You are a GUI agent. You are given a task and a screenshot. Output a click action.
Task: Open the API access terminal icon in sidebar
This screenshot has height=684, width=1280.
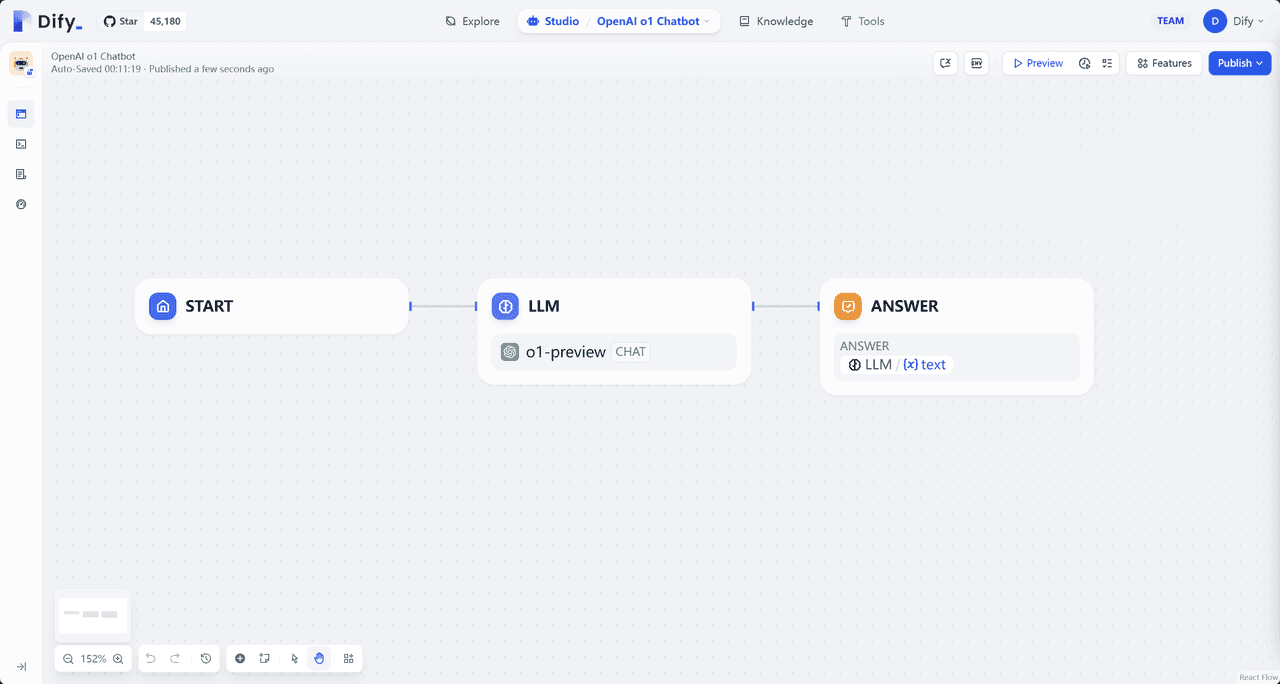pyautogui.click(x=21, y=143)
